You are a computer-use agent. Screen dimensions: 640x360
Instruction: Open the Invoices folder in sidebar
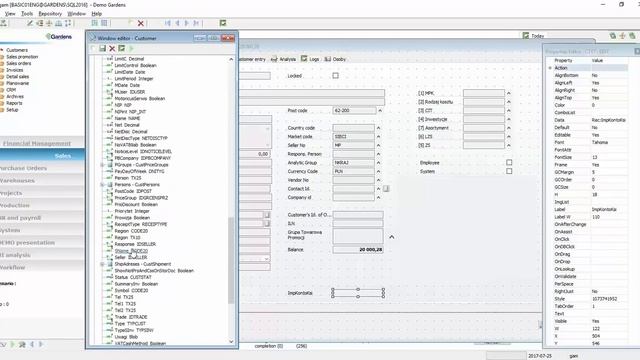15,70
